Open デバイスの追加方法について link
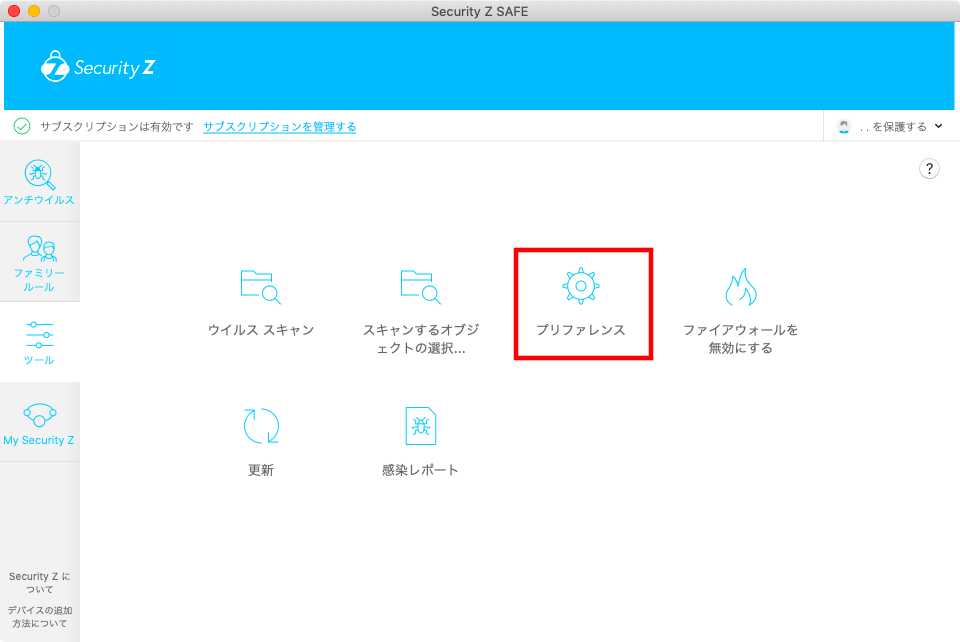This screenshot has height=642, width=960. point(40,616)
